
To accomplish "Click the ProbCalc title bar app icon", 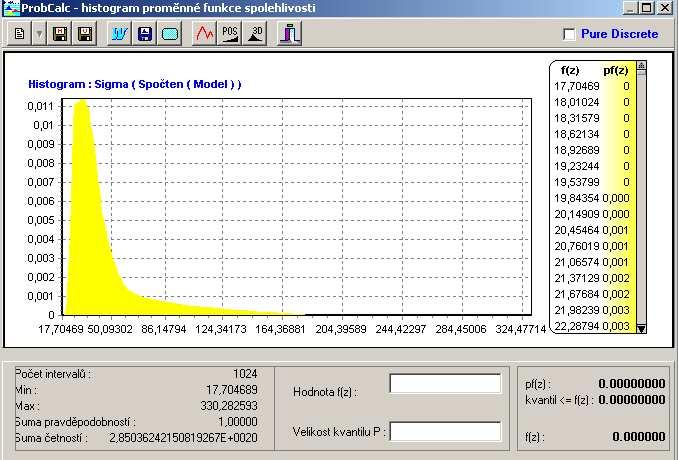I will tap(10, 8).
